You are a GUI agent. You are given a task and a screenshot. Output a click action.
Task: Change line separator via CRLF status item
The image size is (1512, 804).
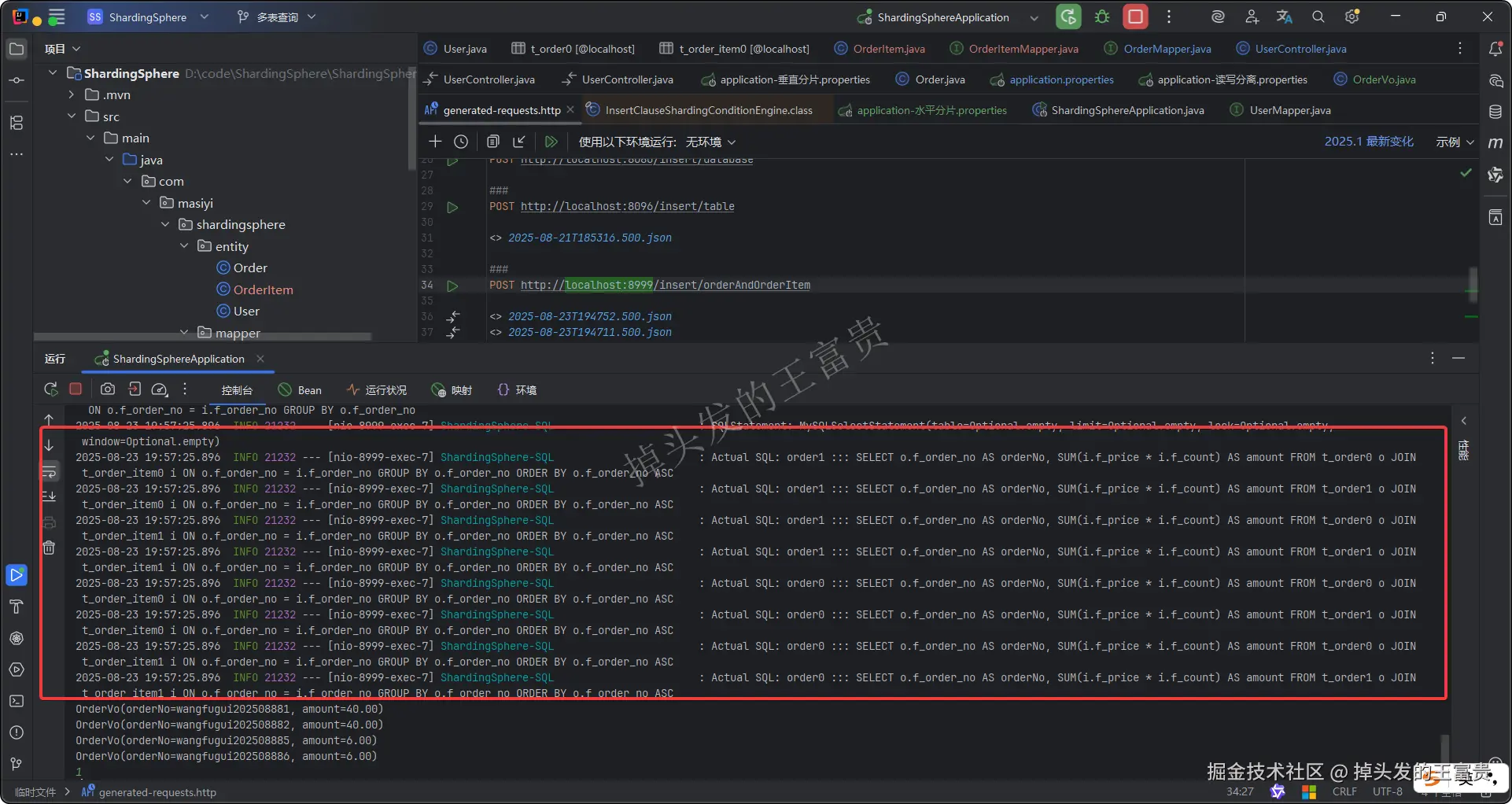click(x=1344, y=791)
